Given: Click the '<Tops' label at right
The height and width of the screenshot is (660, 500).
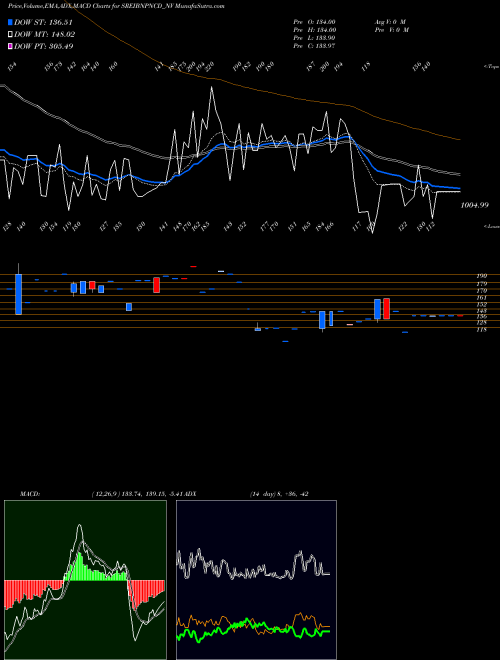Looking at the screenshot, I should click(x=491, y=67).
